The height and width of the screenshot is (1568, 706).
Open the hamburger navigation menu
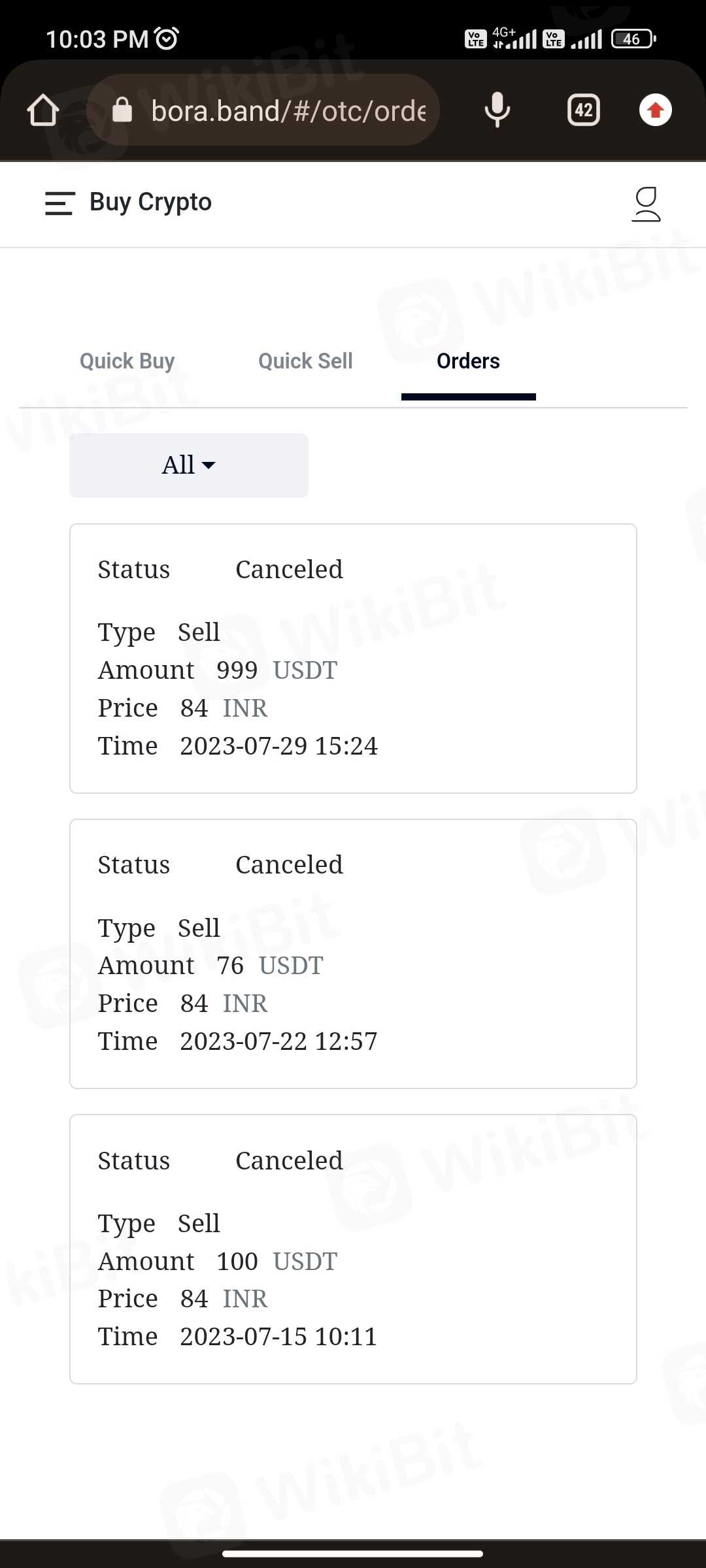pyautogui.click(x=60, y=203)
